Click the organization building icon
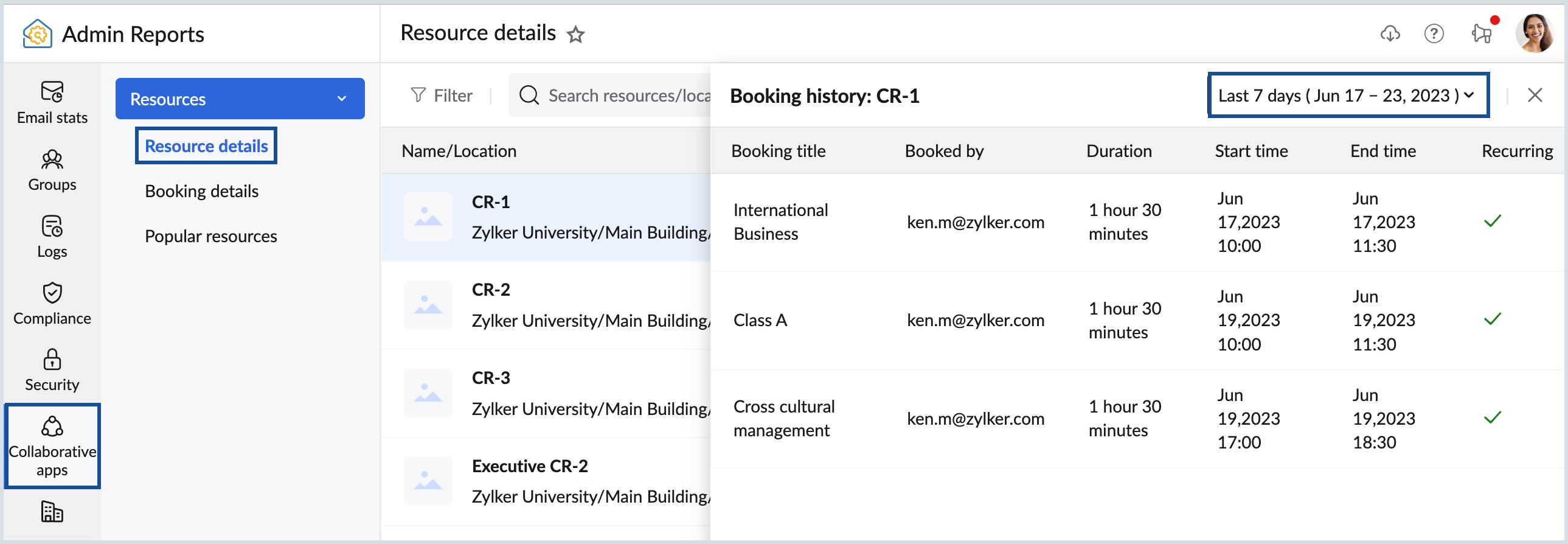 [x=52, y=512]
